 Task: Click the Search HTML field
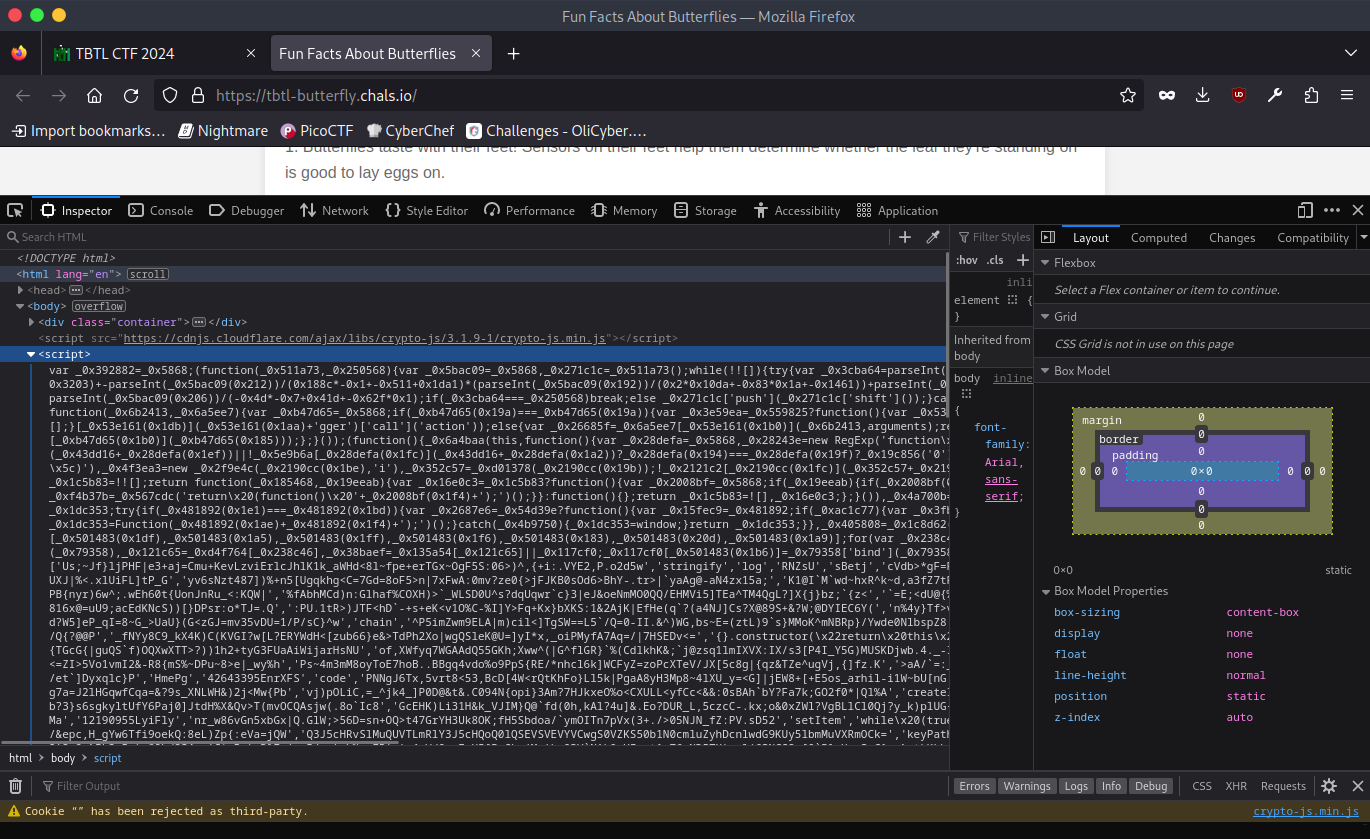pos(445,237)
